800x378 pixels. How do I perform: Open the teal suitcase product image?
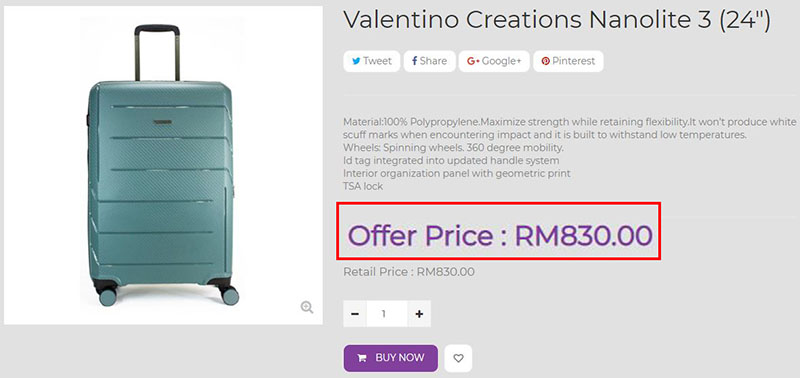pyautogui.click(x=163, y=165)
